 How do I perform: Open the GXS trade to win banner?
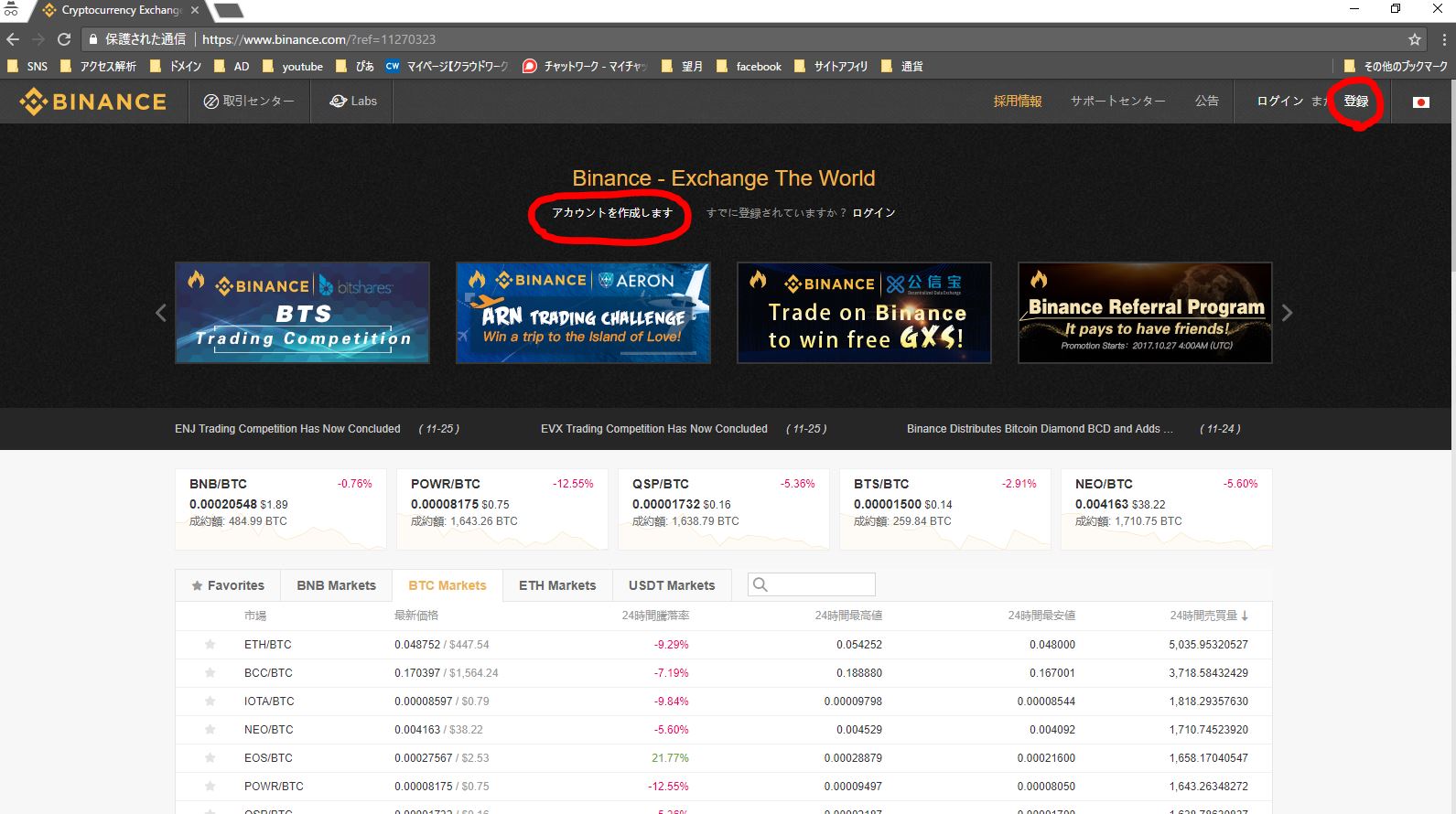coord(864,313)
